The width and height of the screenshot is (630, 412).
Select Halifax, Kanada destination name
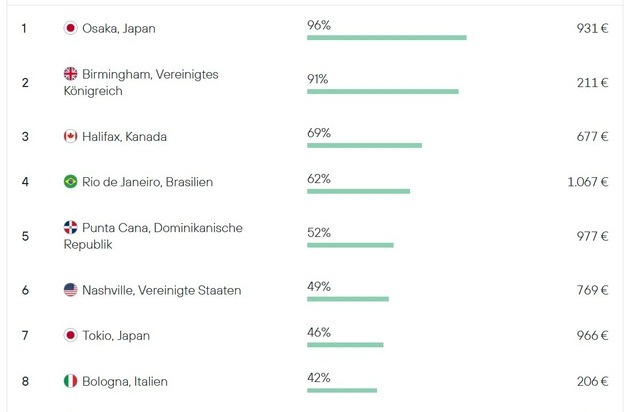124,137
